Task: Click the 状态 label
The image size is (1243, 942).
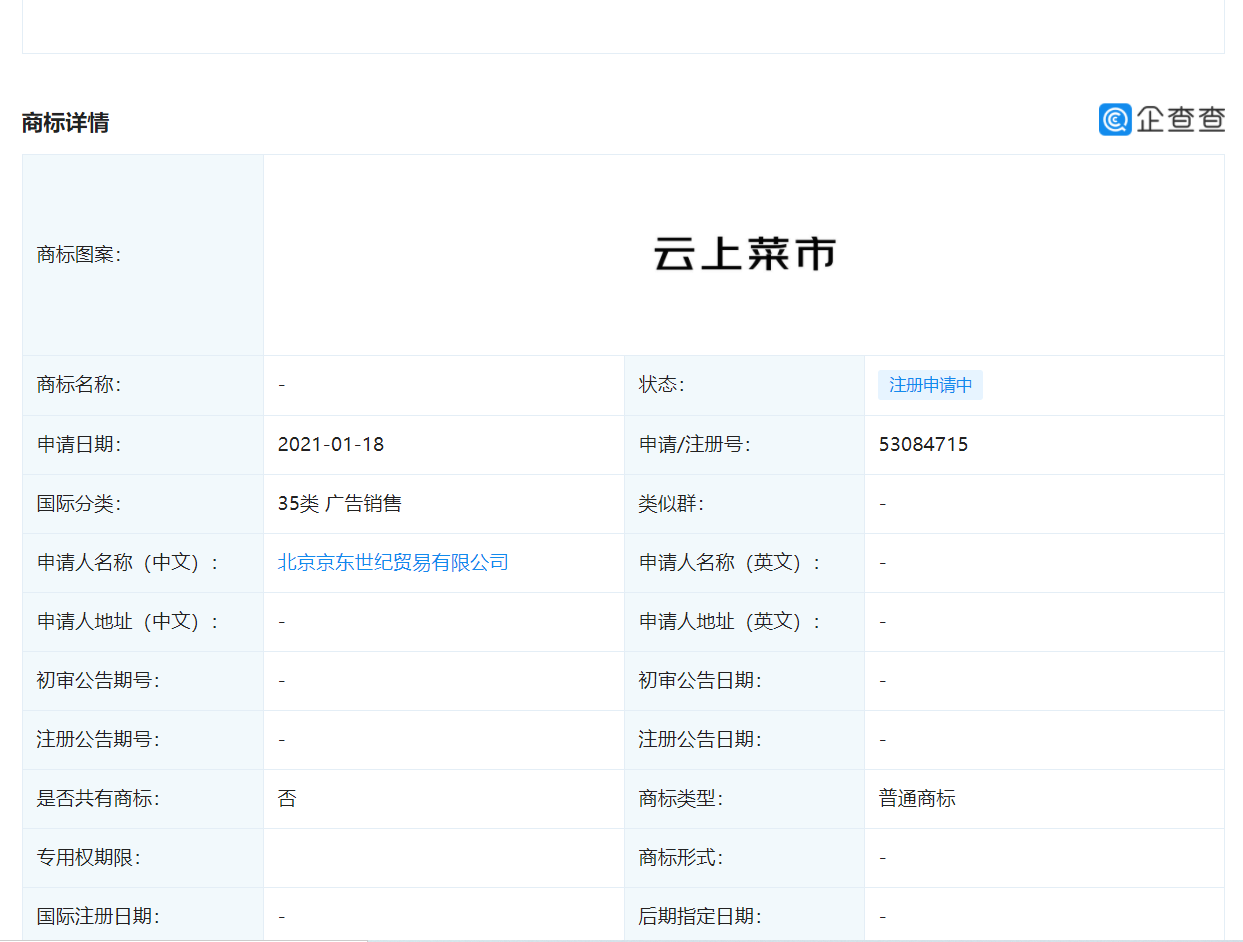Action: [662, 385]
